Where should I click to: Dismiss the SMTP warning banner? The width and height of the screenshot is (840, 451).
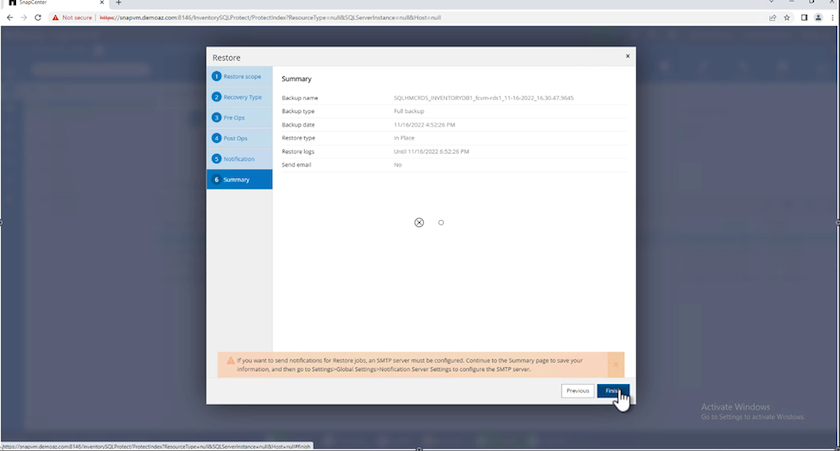click(616, 365)
